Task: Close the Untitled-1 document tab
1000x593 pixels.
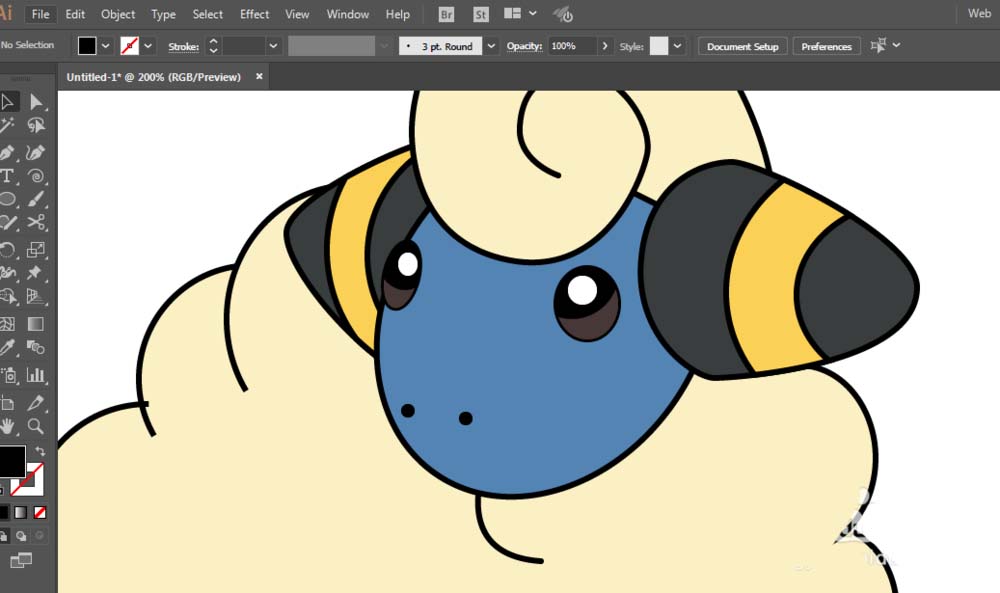Action: 259,77
